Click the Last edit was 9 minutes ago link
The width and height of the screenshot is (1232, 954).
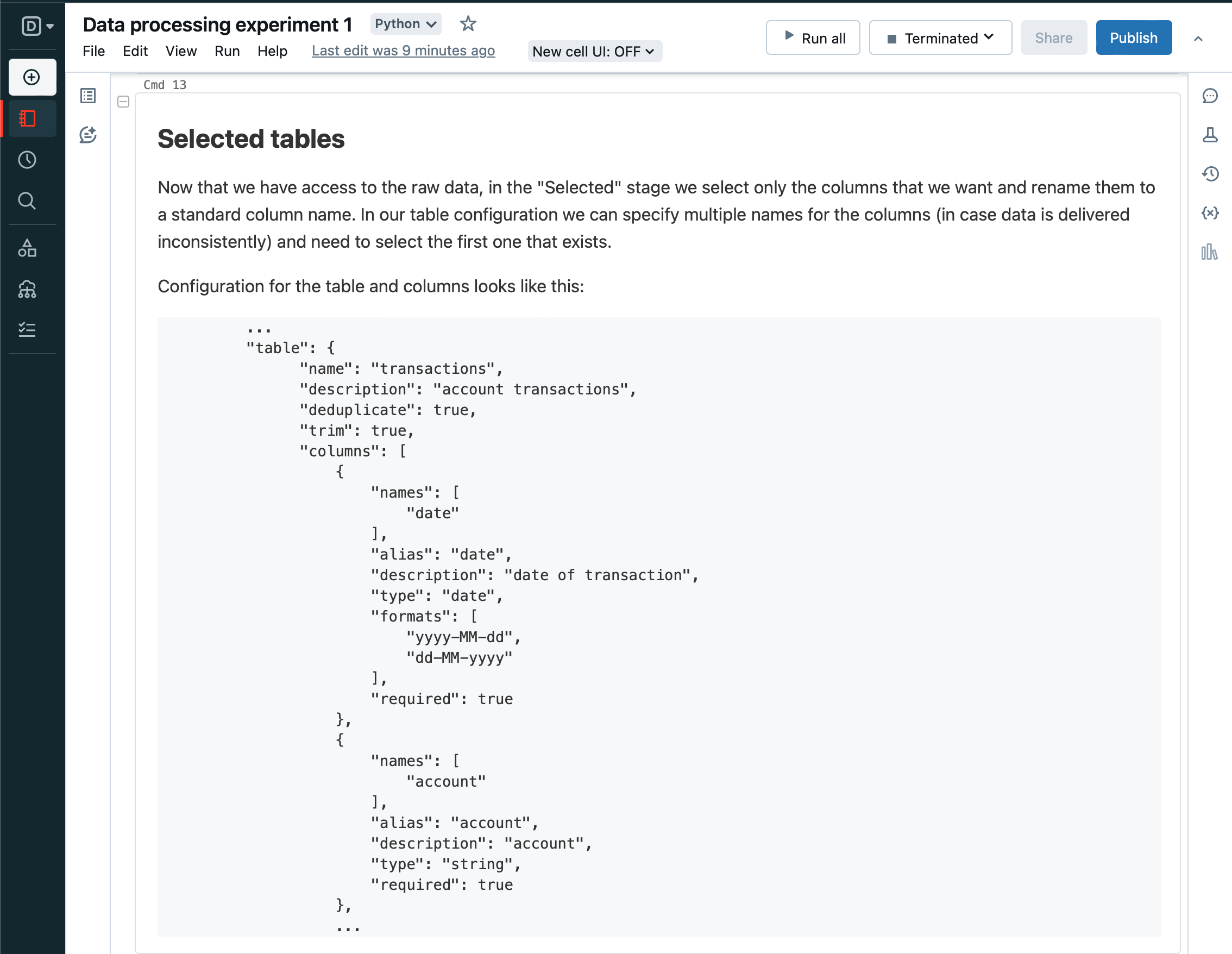point(403,51)
